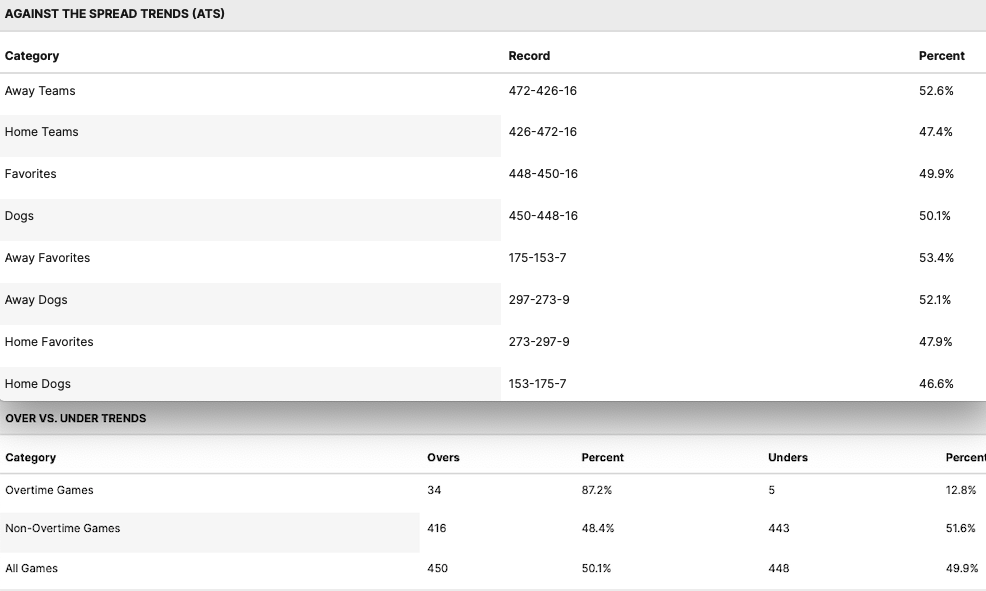
Task: Click the Home Dogs row label
Action: point(38,384)
